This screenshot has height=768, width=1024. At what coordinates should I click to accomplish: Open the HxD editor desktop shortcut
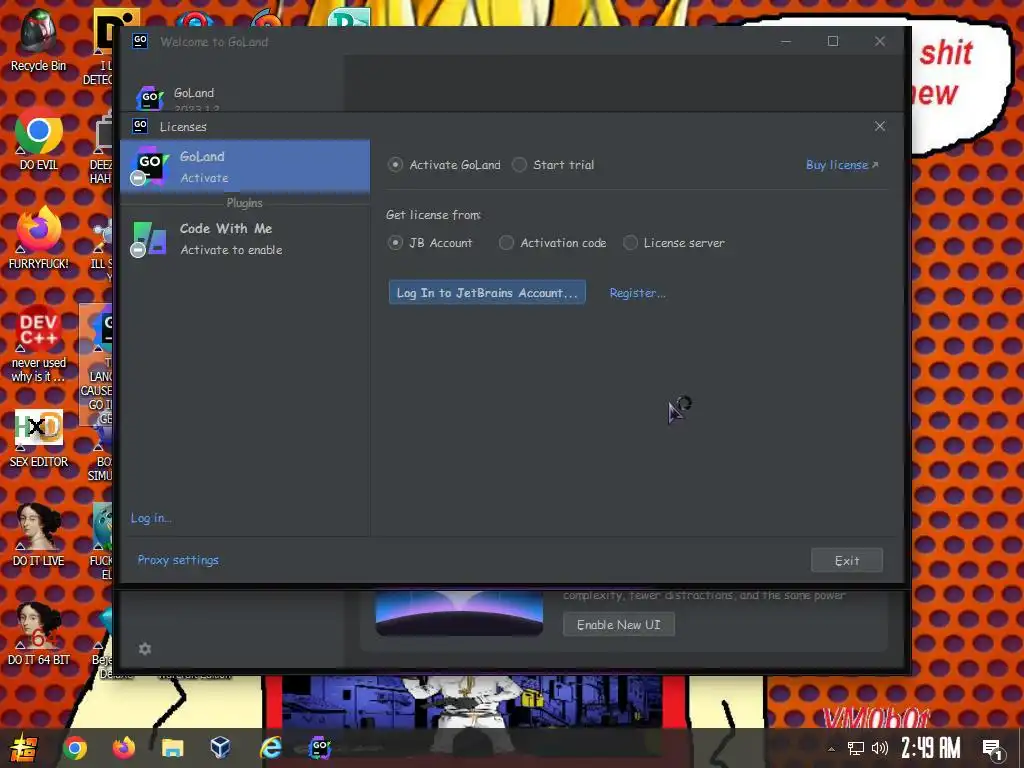coord(39,438)
